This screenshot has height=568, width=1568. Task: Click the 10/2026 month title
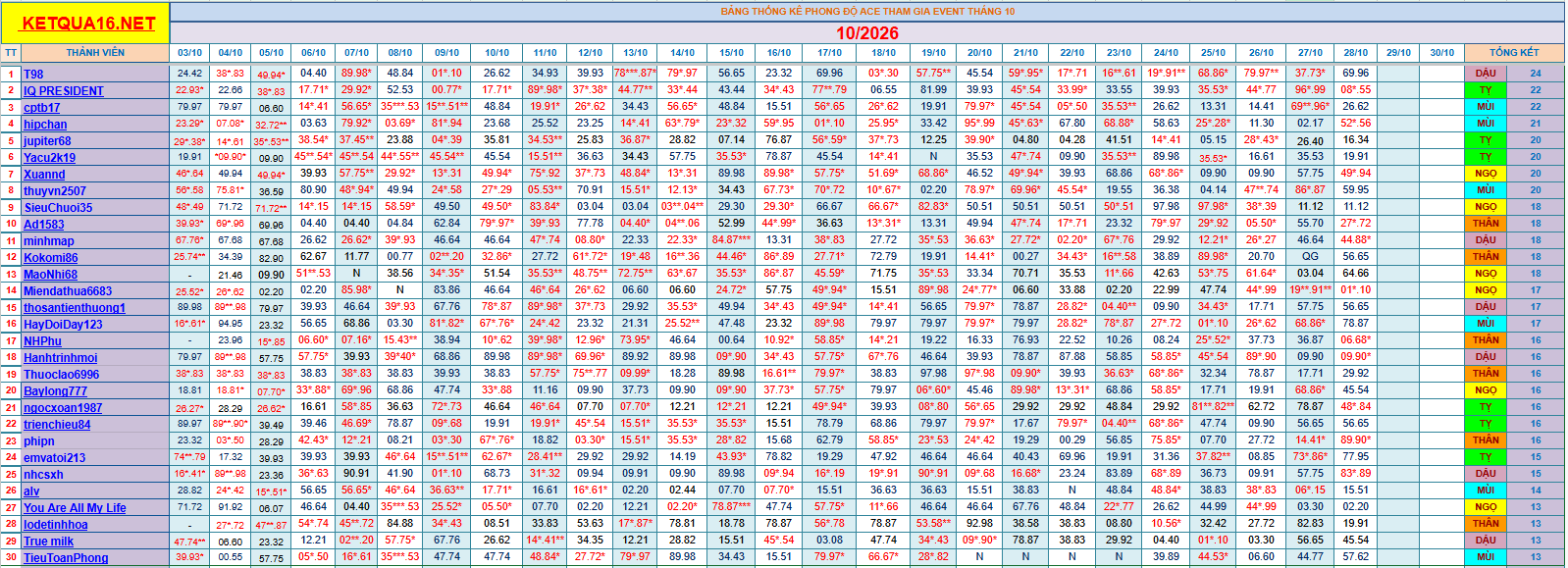click(x=867, y=33)
